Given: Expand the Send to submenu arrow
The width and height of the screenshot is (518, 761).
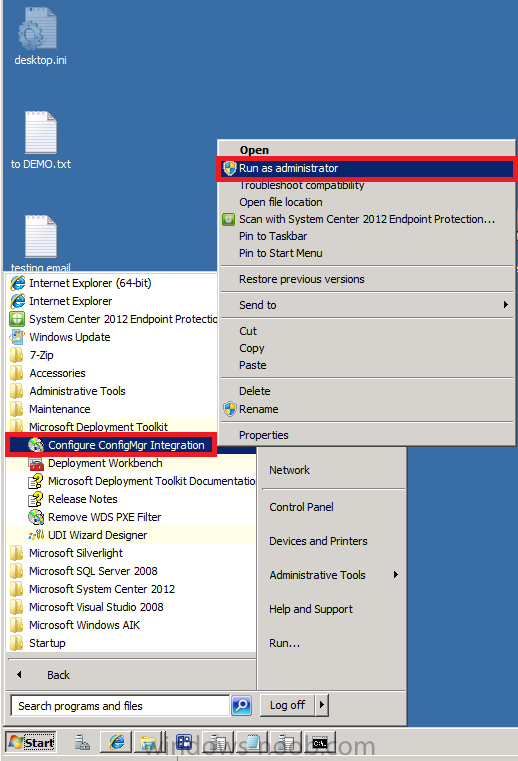Looking at the screenshot, I should click(x=505, y=305).
